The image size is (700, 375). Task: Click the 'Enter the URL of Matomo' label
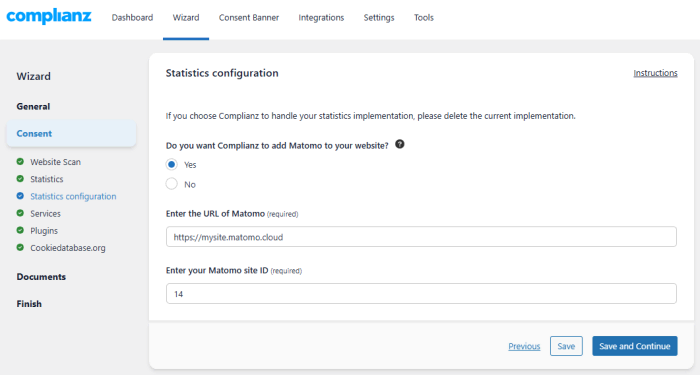point(215,213)
